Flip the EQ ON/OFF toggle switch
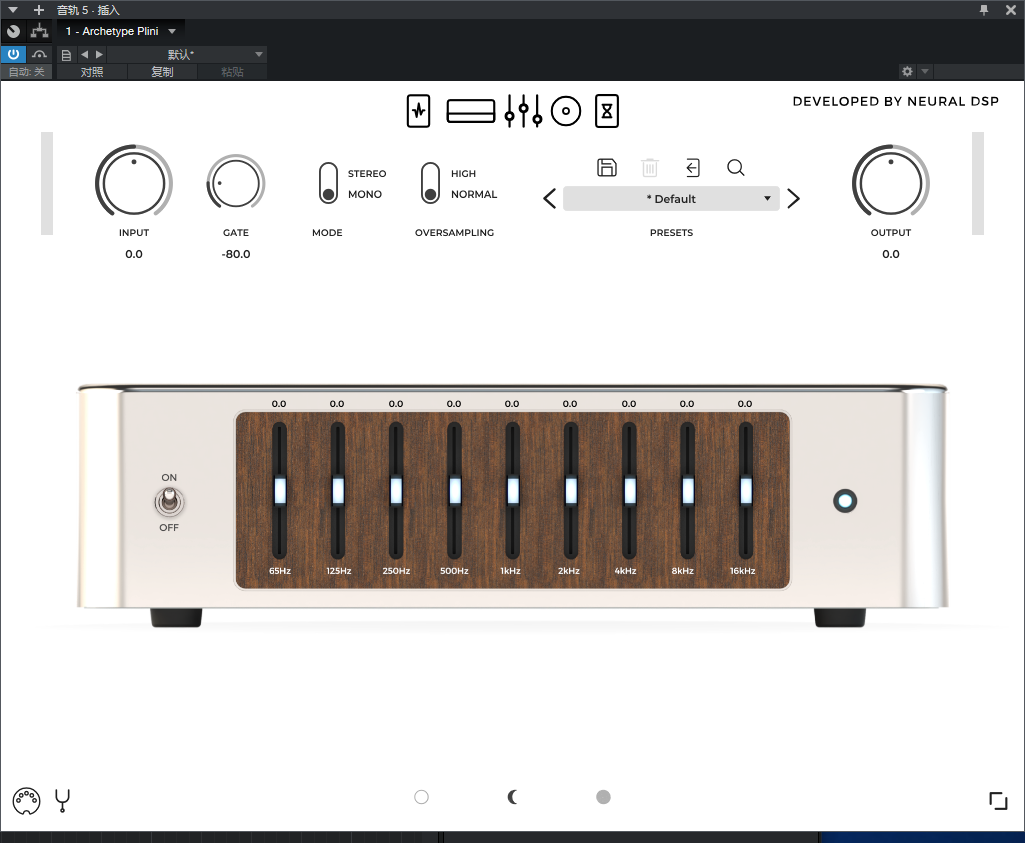Viewport: 1025px width, 843px height. click(x=169, y=502)
